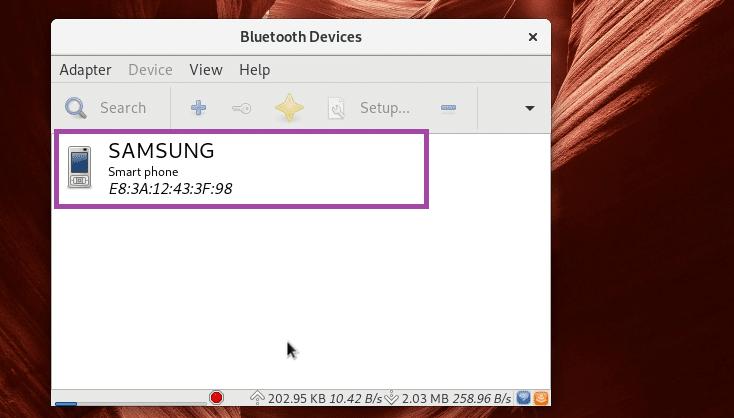Screen dimensions: 734x418
Task: Click the blue minus remove-device icon
Action: tap(448, 108)
